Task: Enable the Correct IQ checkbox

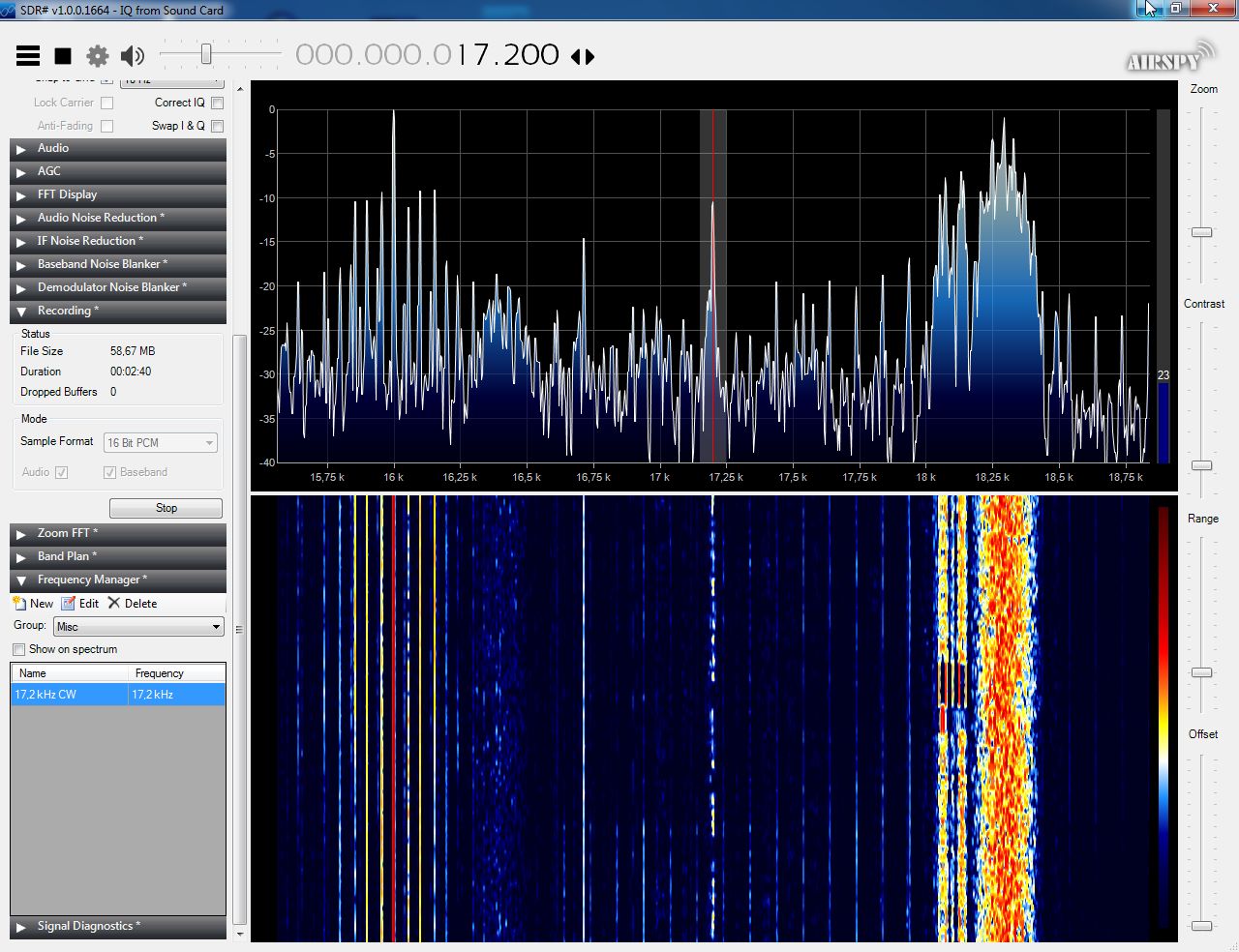Action: point(217,103)
